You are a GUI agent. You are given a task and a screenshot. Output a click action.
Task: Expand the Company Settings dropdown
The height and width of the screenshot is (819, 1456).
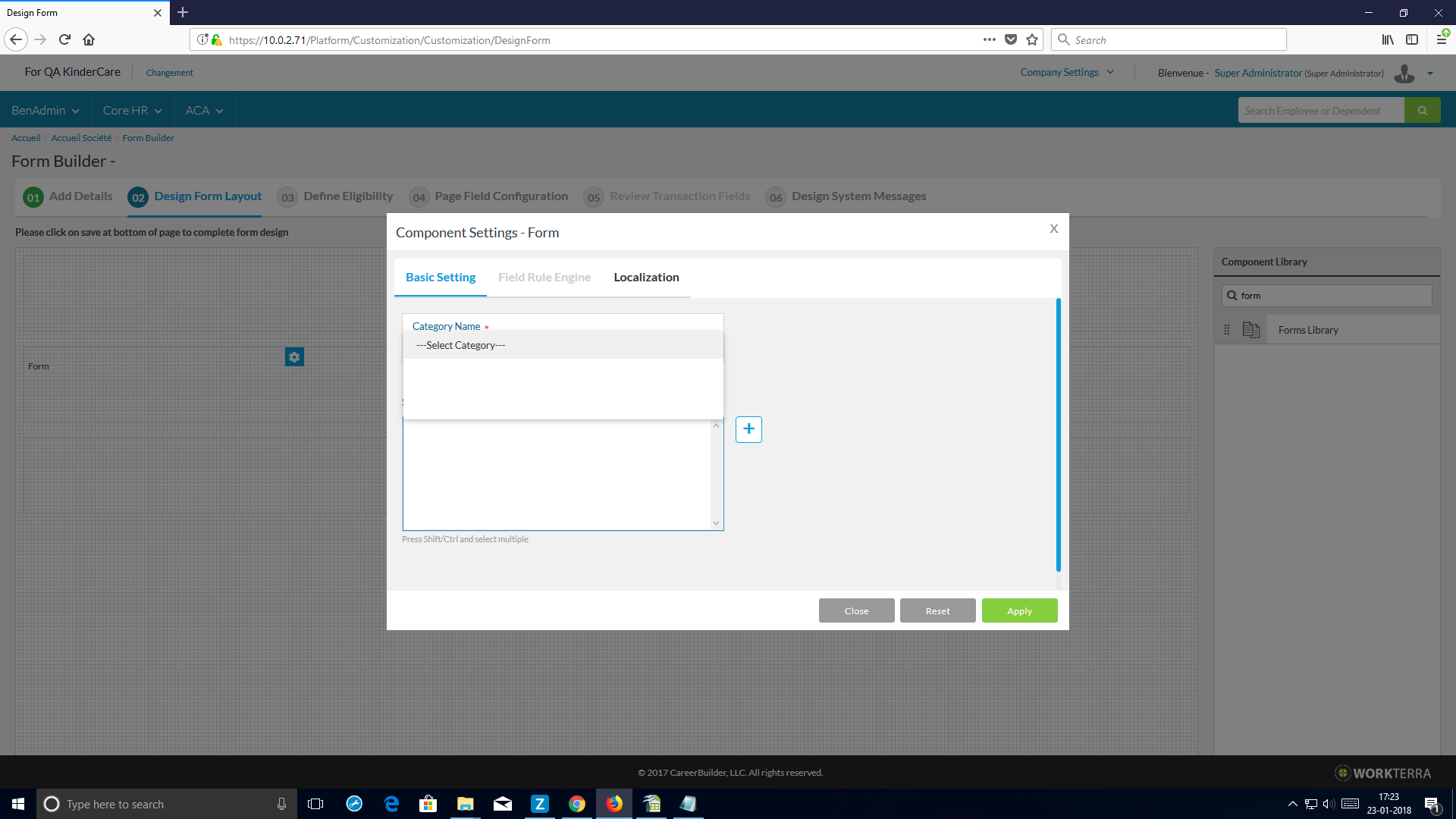(x=1066, y=73)
